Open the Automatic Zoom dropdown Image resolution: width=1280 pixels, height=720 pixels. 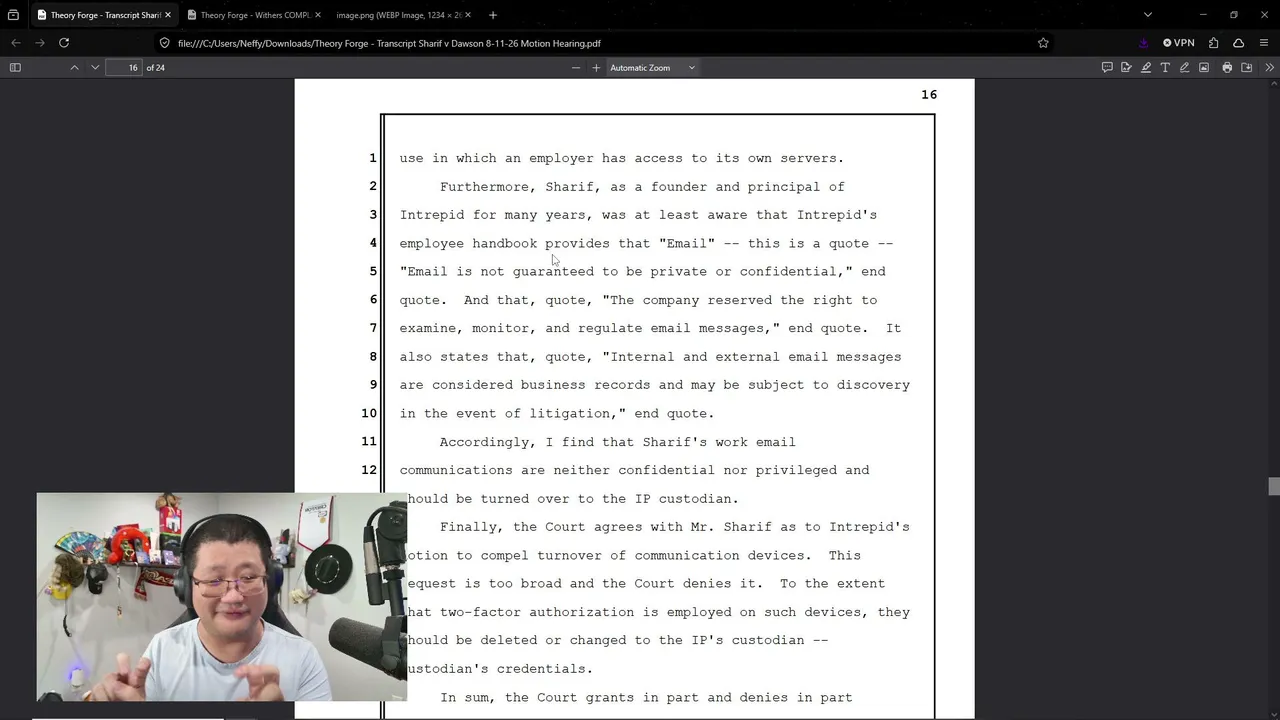pyautogui.click(x=652, y=67)
